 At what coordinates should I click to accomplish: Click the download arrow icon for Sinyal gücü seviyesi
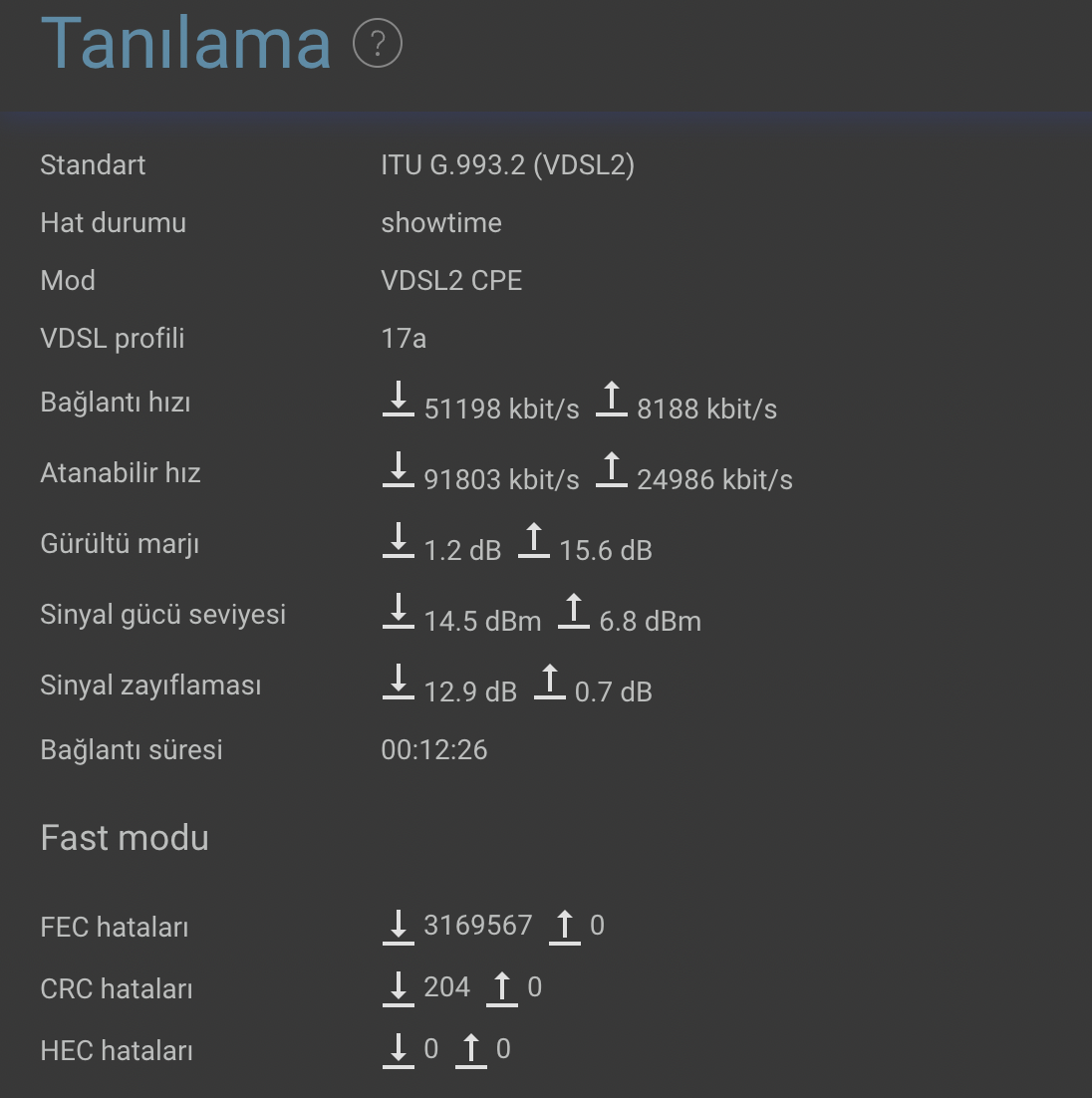(398, 612)
